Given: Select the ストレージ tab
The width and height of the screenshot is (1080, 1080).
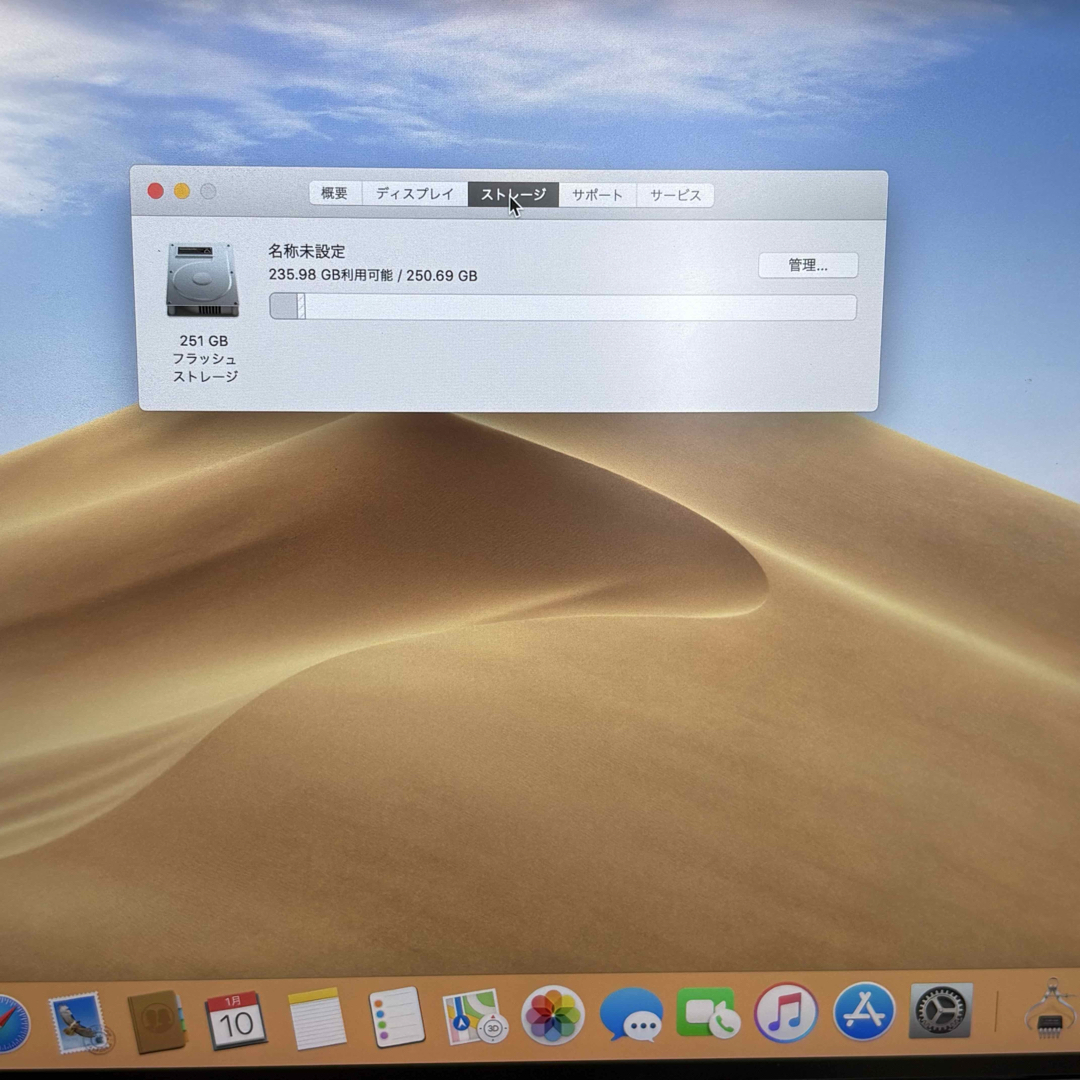Looking at the screenshot, I should pos(513,195).
